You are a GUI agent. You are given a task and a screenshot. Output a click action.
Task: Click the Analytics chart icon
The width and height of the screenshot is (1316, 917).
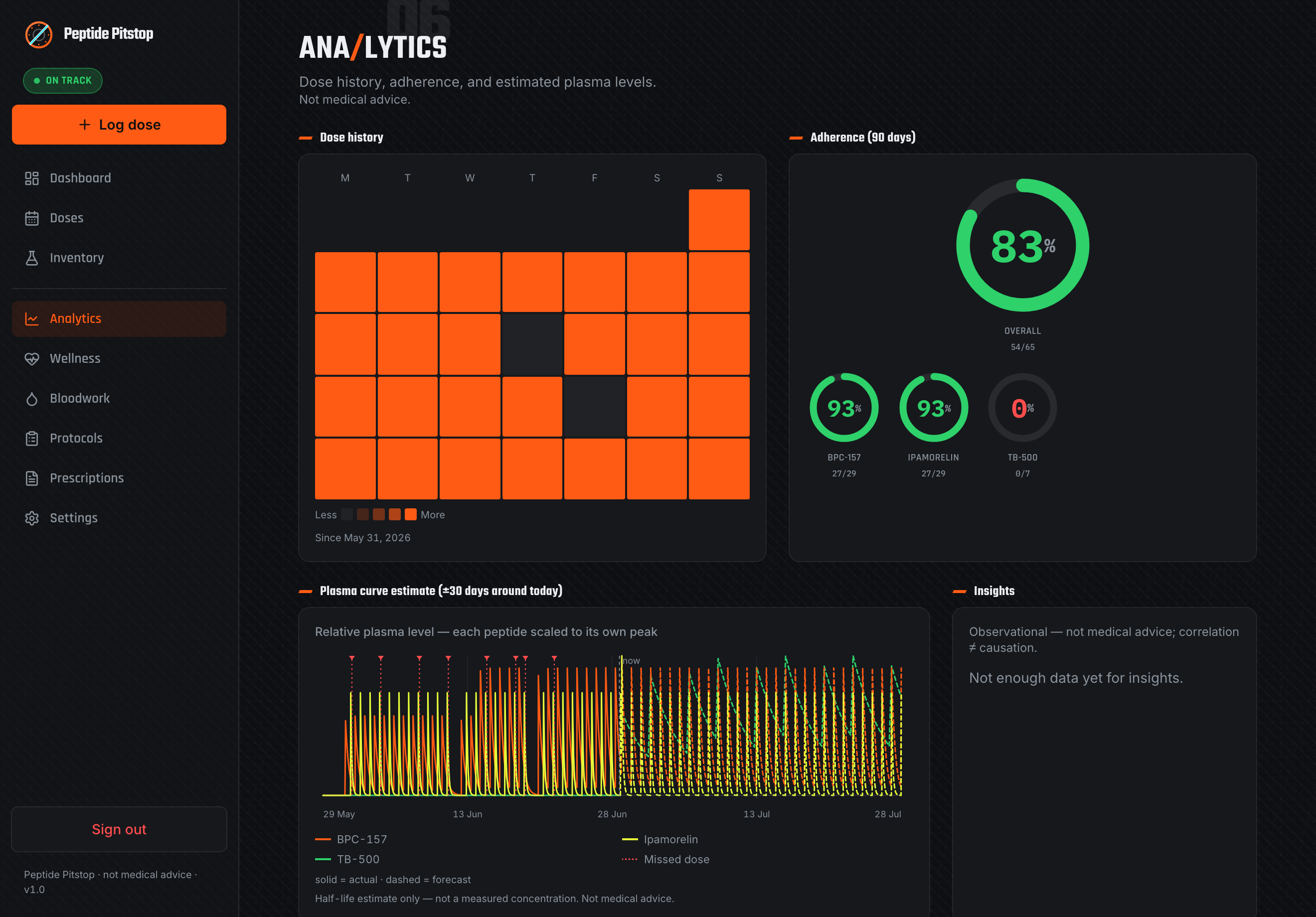tap(31, 318)
